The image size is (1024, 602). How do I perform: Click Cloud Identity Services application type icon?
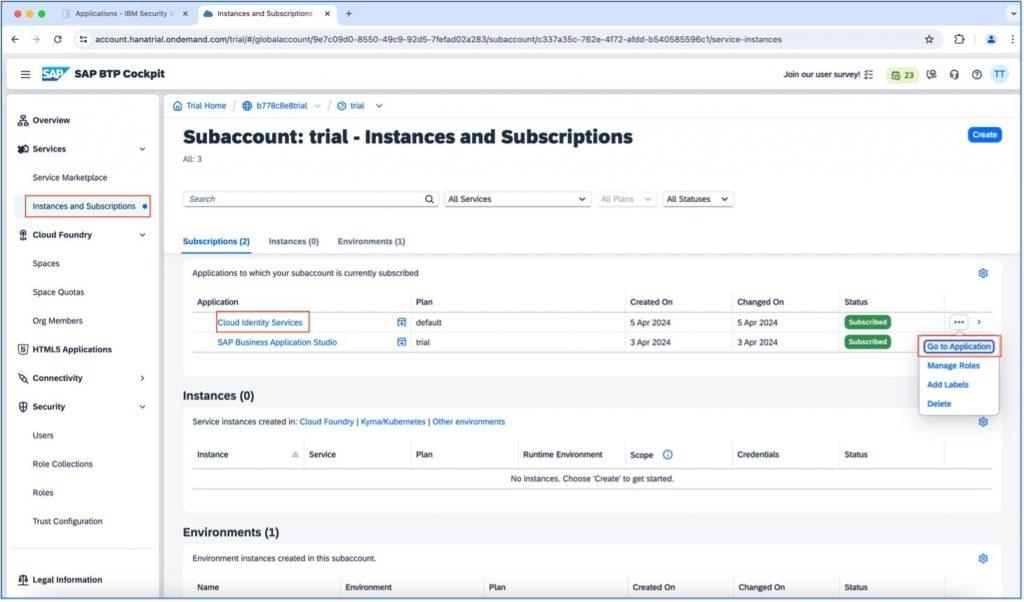402,323
